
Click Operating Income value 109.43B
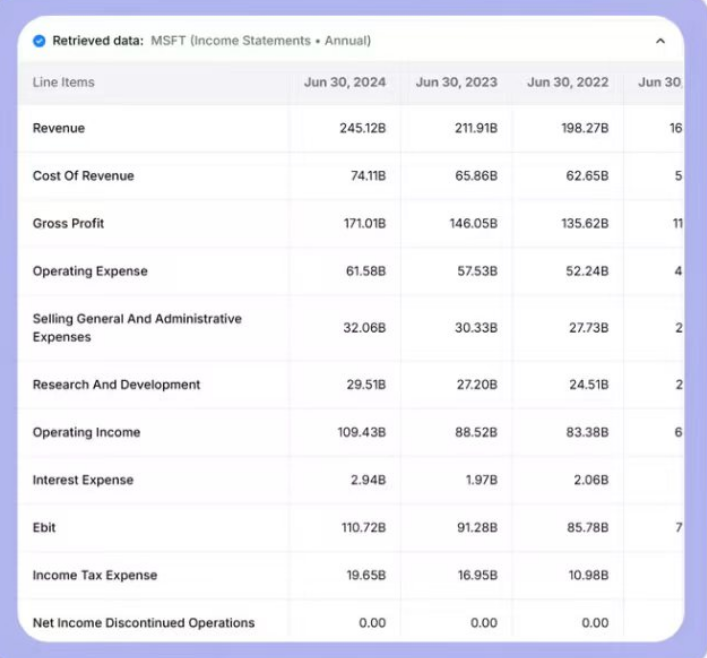coord(362,432)
